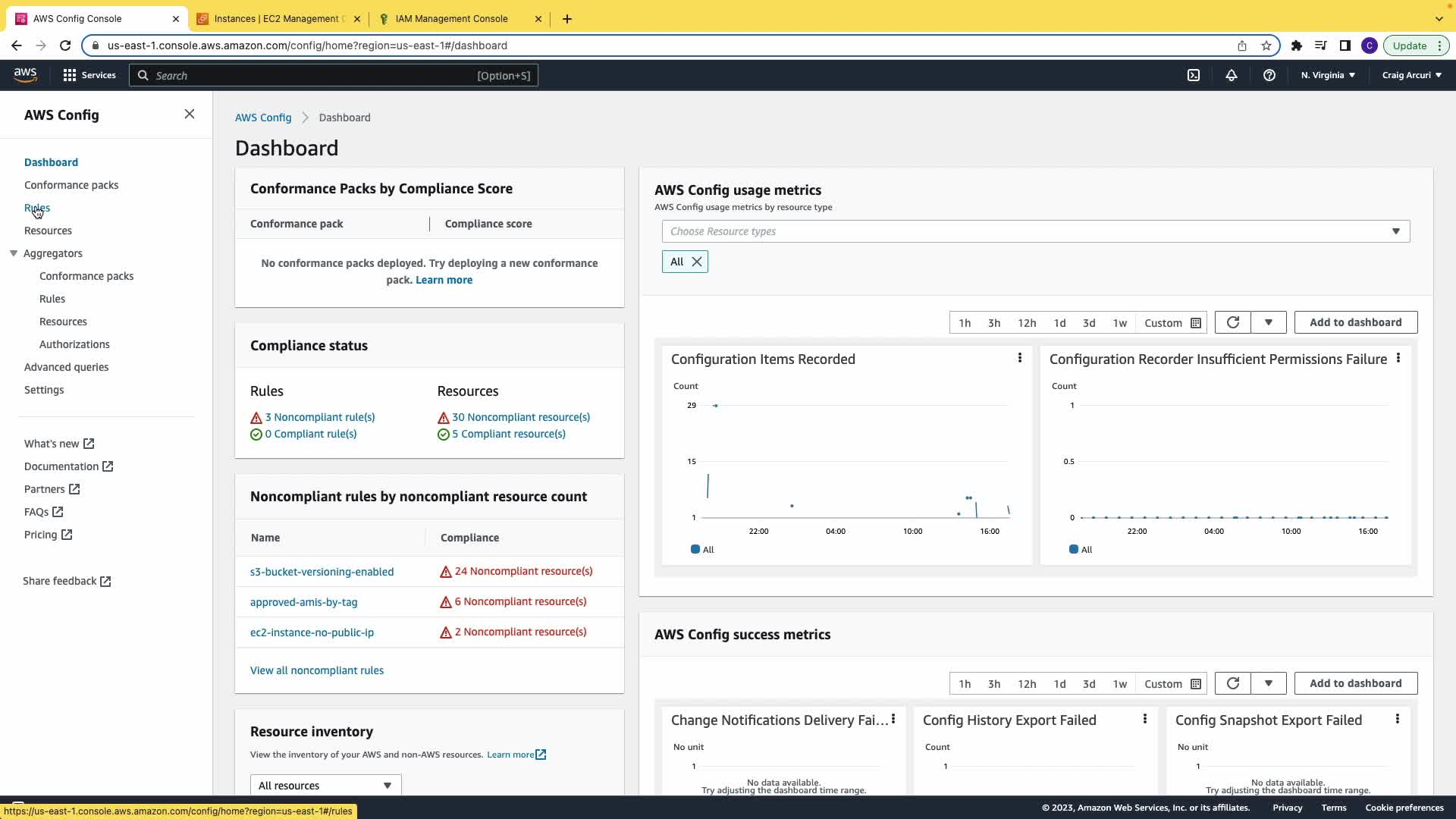This screenshot has height=819, width=1456.
Task: Add usage metrics to dashboard
Action: [1355, 322]
